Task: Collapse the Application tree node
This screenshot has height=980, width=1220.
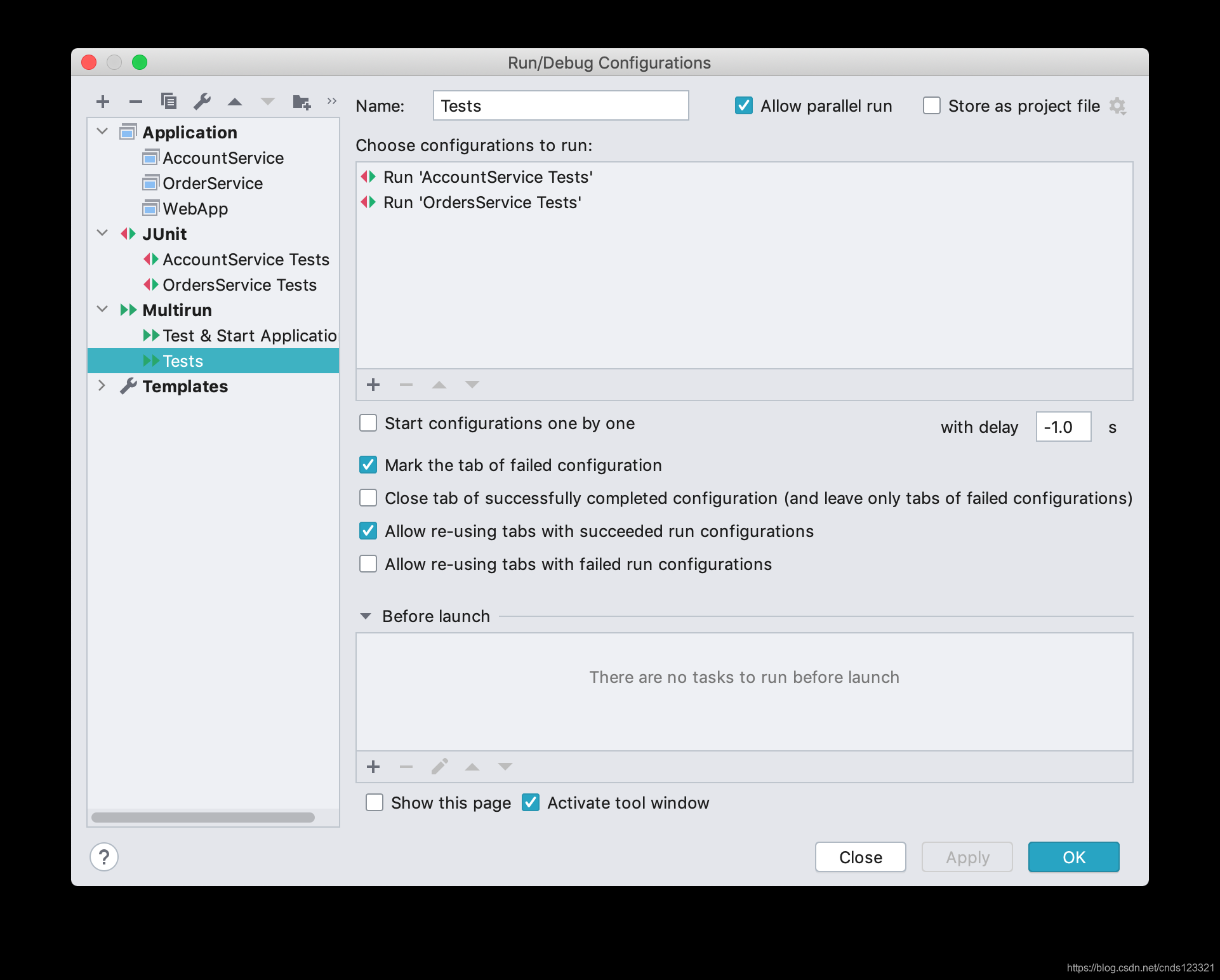Action: click(x=102, y=132)
